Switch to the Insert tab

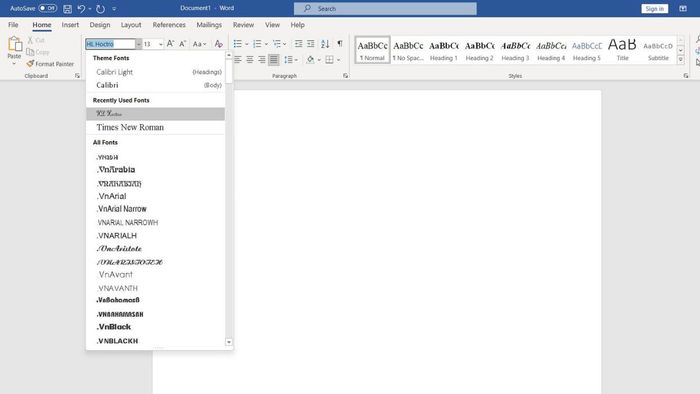[x=70, y=25]
